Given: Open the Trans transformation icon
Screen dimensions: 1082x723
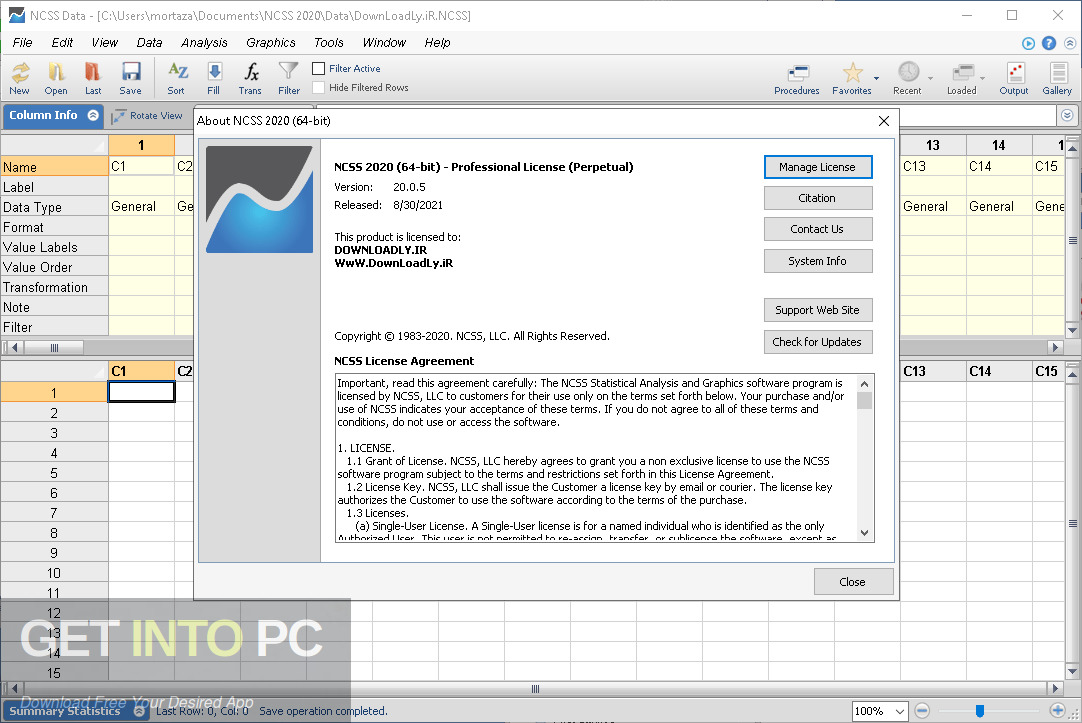Looking at the screenshot, I should pyautogui.click(x=250, y=77).
